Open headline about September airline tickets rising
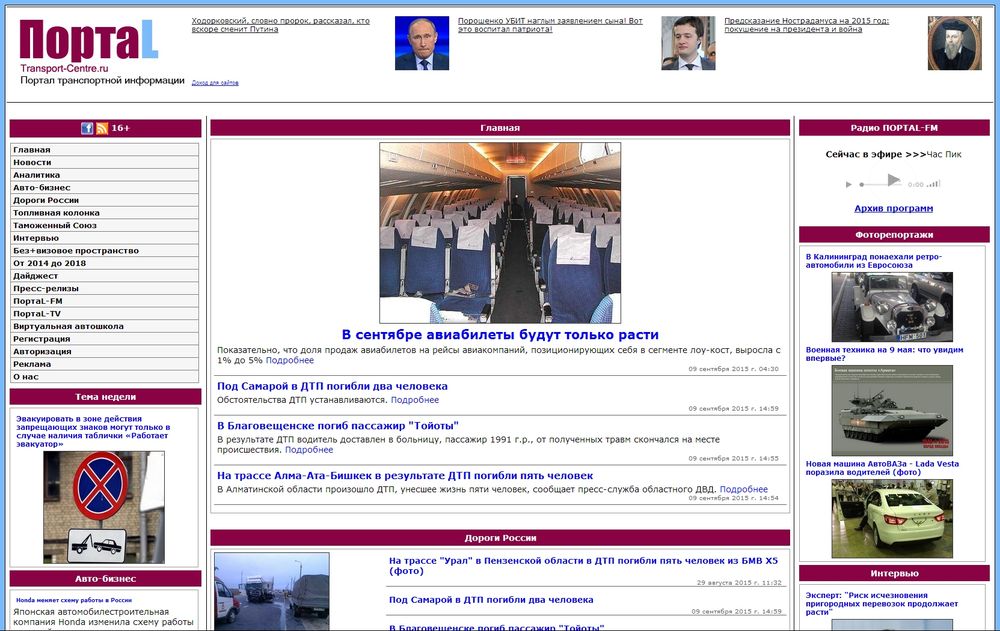The width and height of the screenshot is (1000, 631). tap(500, 334)
